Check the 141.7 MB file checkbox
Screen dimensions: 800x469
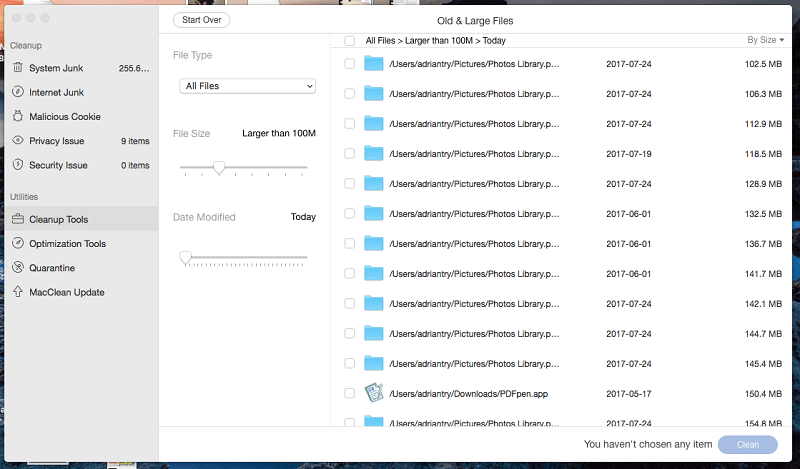349,274
